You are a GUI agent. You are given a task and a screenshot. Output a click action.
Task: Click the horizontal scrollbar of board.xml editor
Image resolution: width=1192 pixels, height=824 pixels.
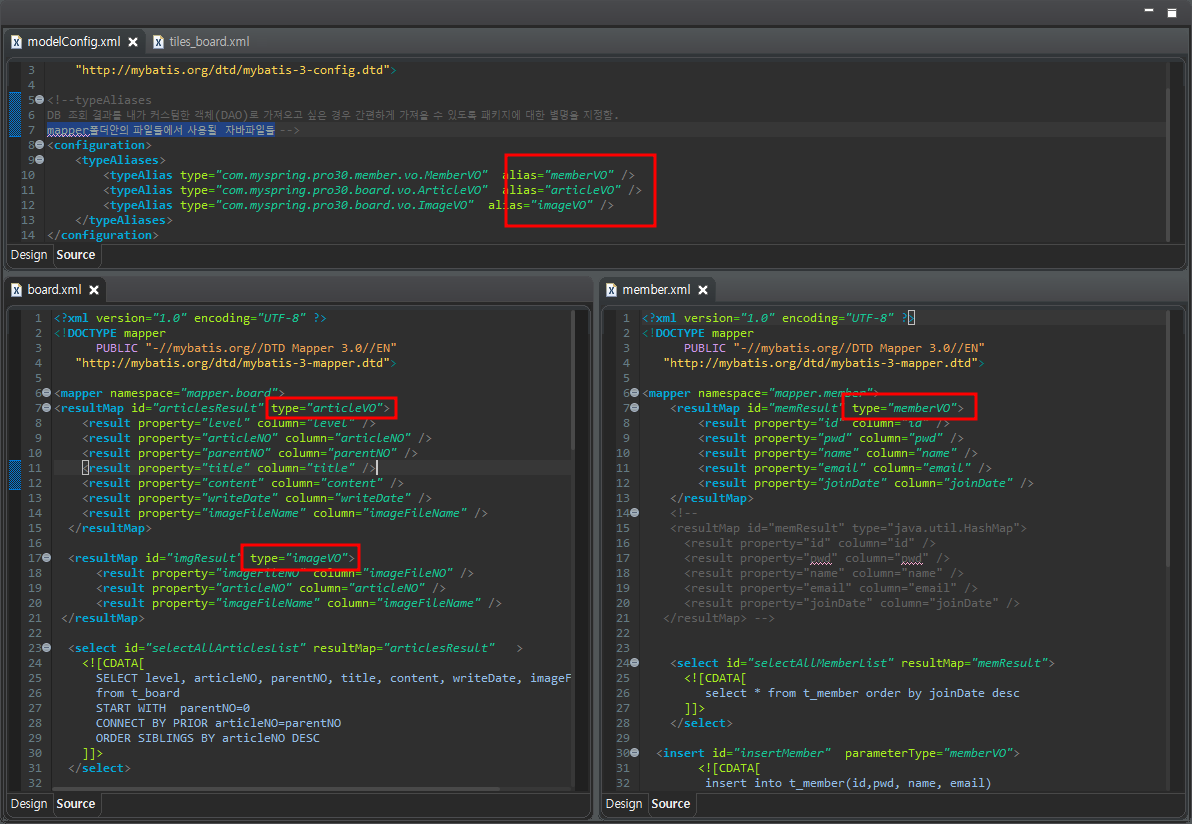coord(274,789)
